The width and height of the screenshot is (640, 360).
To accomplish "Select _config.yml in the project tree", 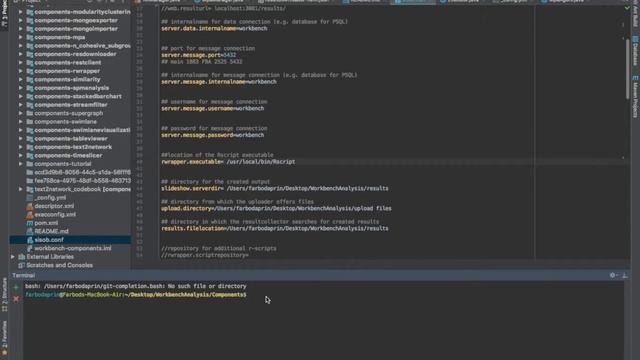I will 50,198.
